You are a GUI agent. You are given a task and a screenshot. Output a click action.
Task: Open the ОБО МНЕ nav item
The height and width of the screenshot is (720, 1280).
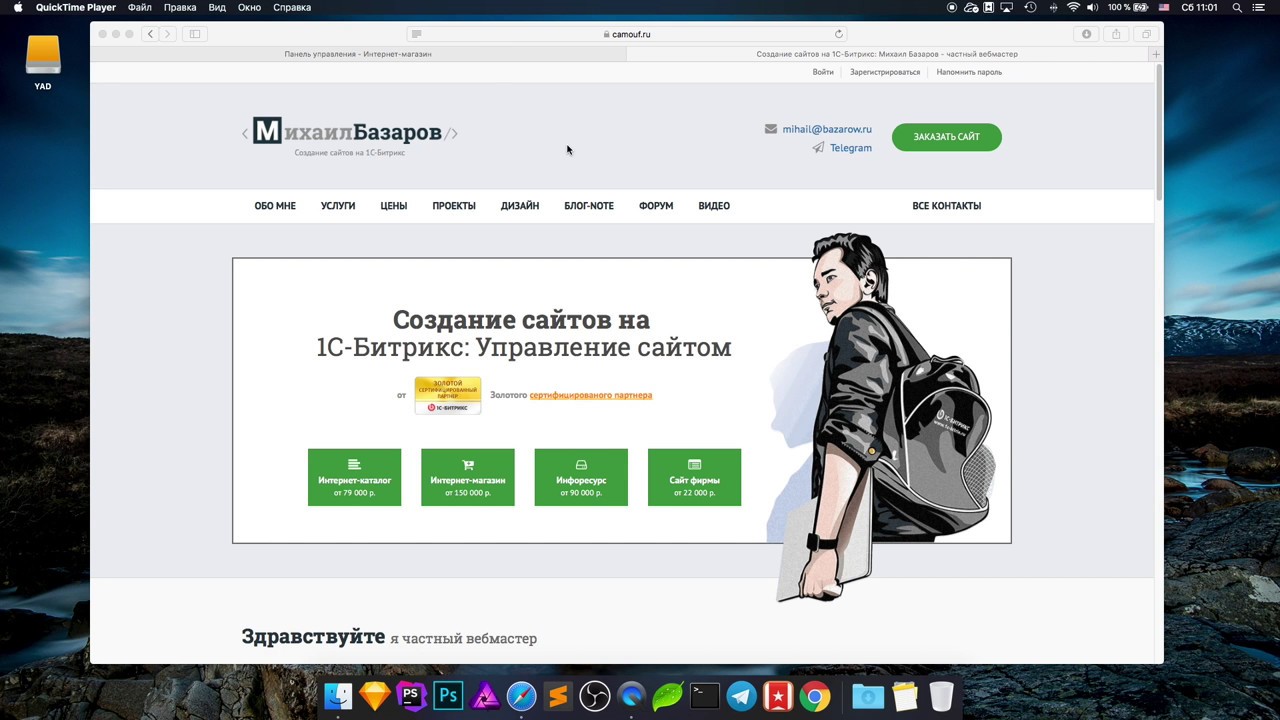(275, 206)
